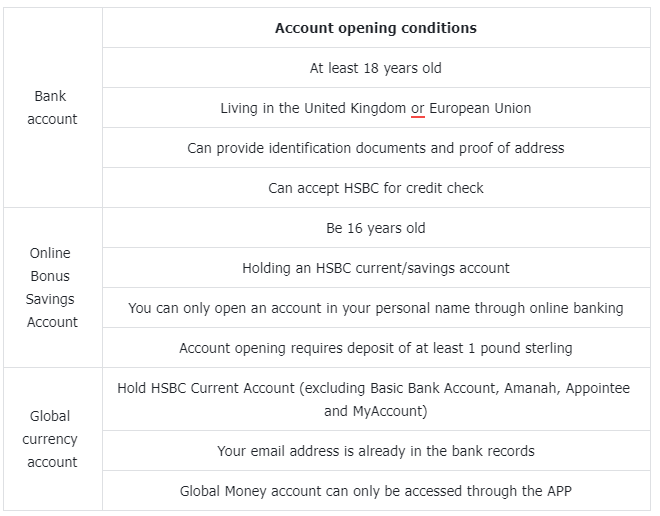Click the personal name online banking condition
Image resolution: width=660 pixels, height=516 pixels.
[x=375, y=308]
